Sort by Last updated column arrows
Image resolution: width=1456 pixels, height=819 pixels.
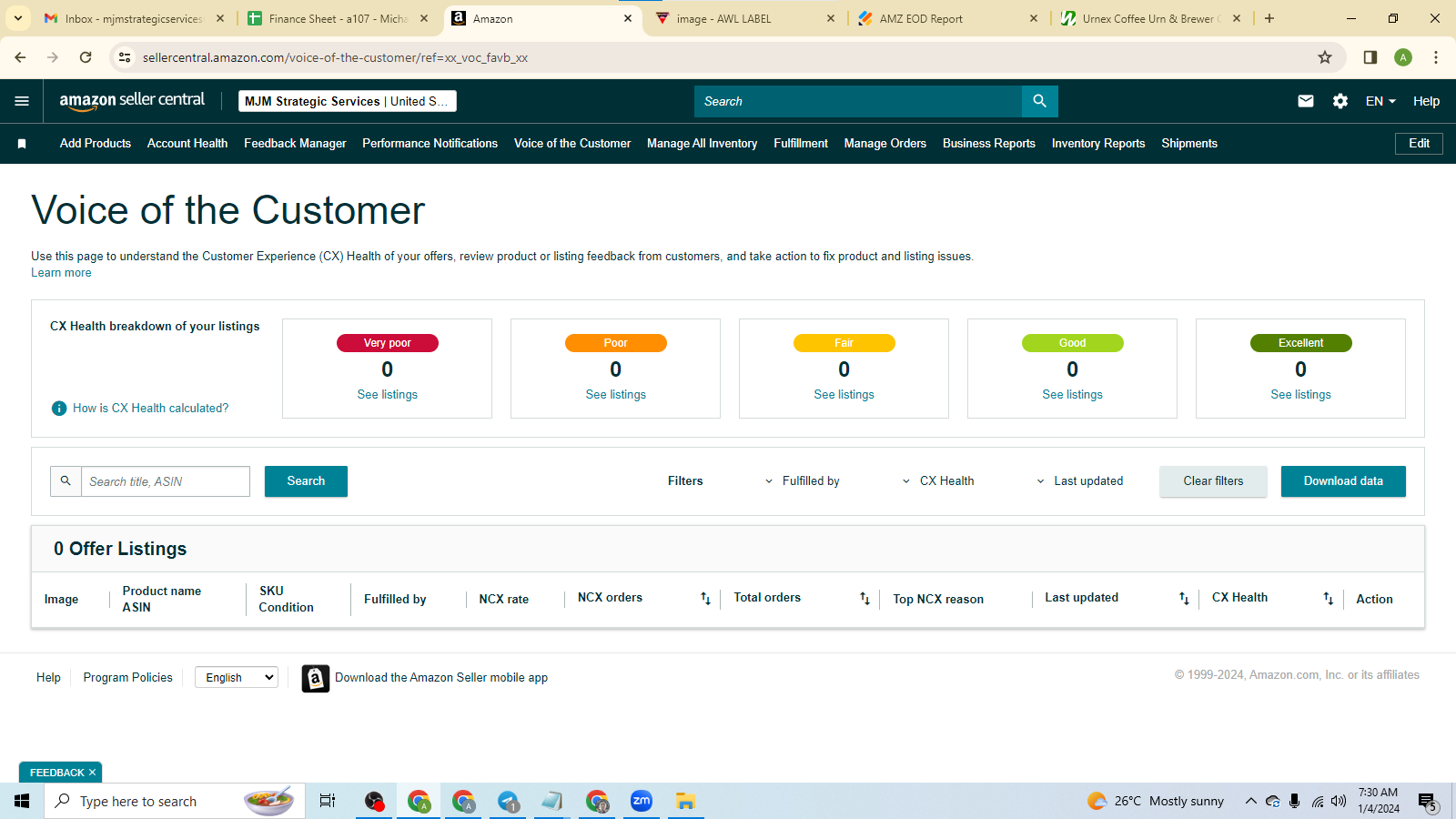pos(1184,598)
